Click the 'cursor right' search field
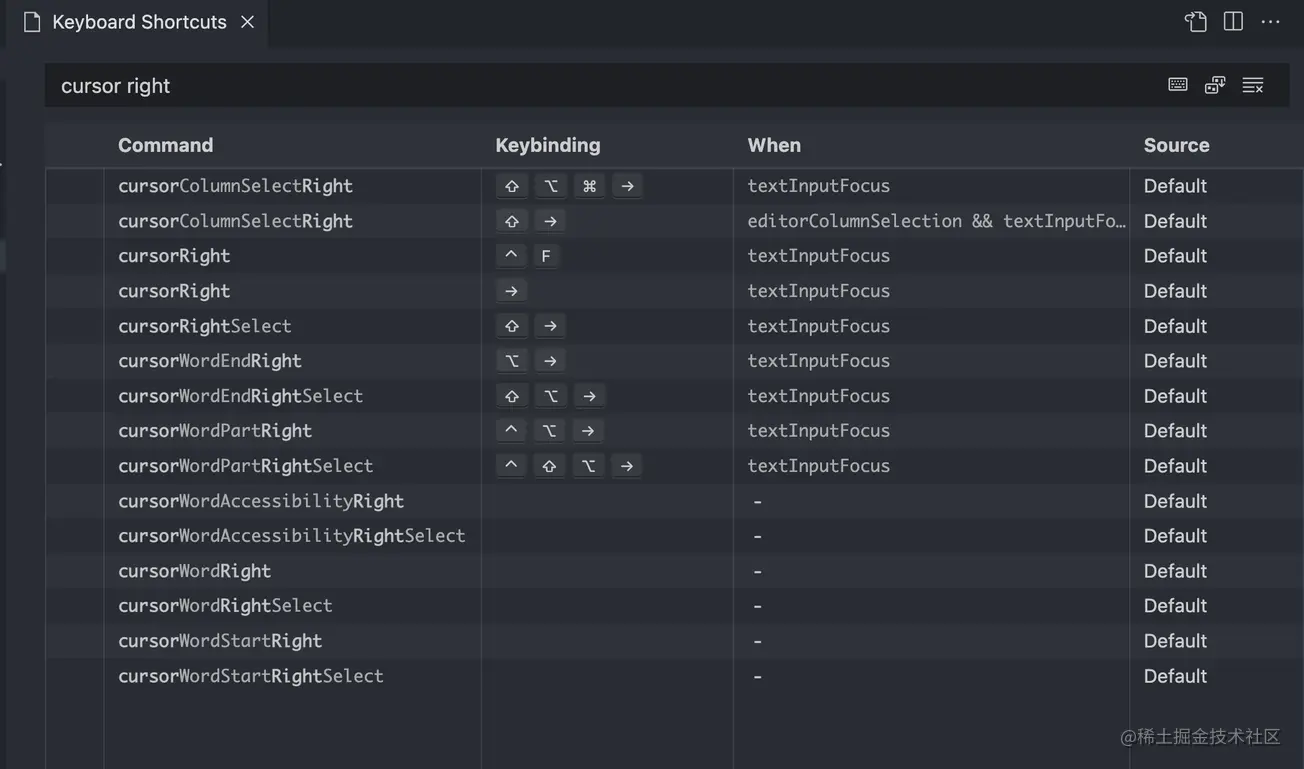 600,86
